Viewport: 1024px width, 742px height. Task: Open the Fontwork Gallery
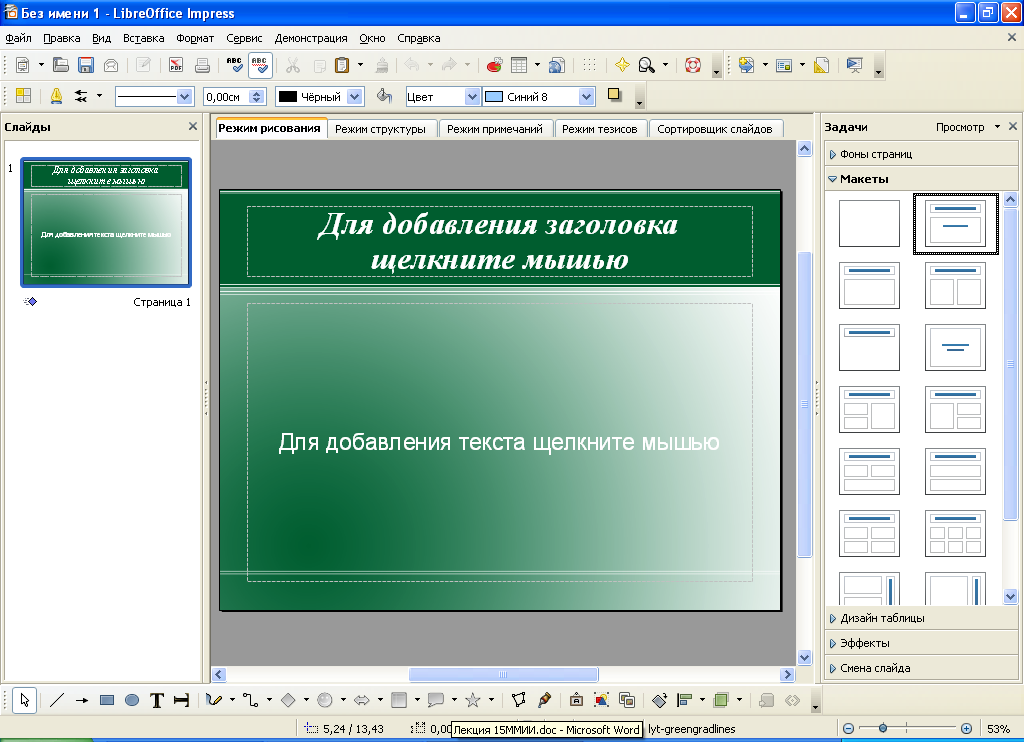[576, 700]
